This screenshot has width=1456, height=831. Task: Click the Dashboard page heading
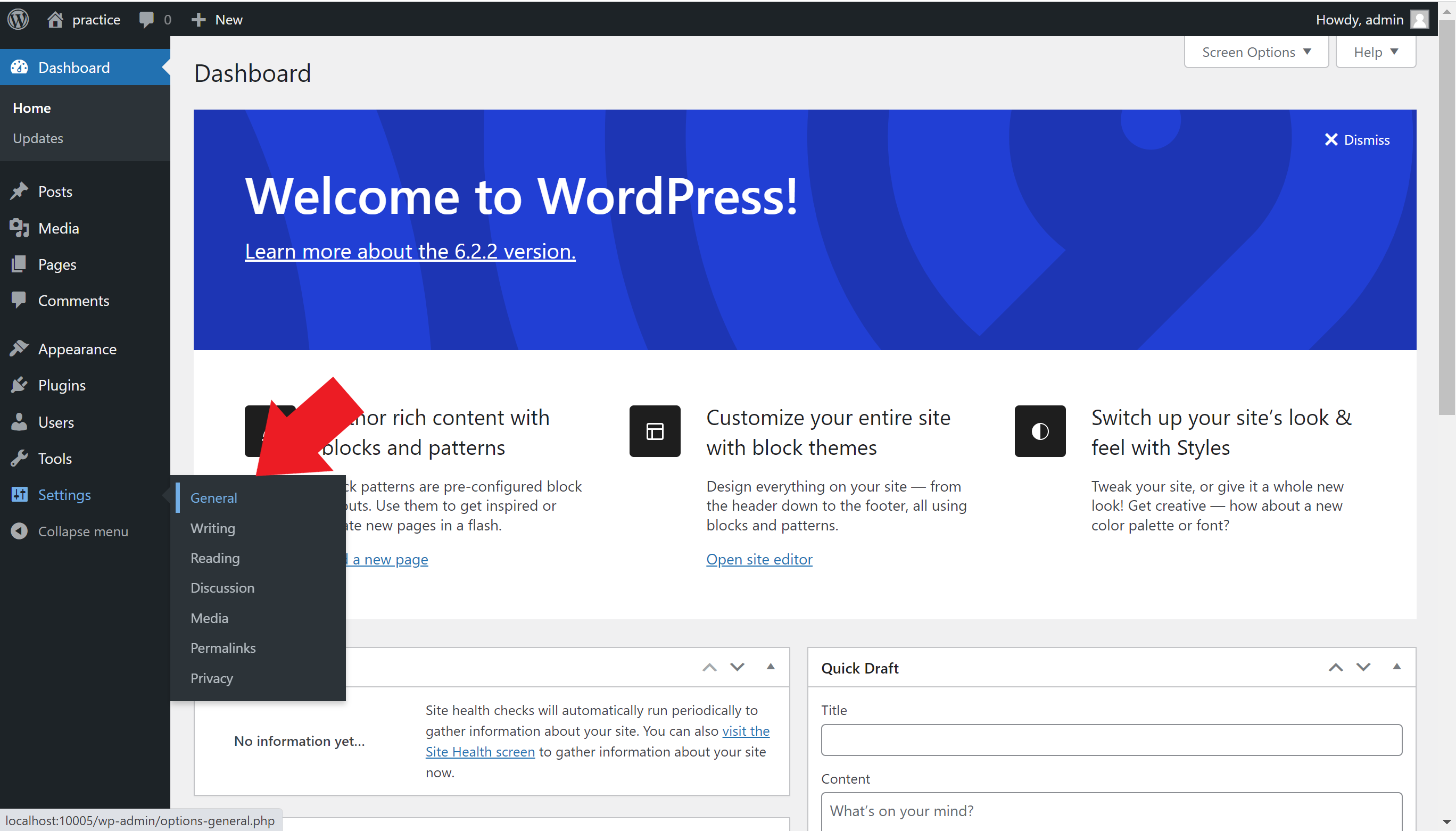pyautogui.click(x=252, y=73)
